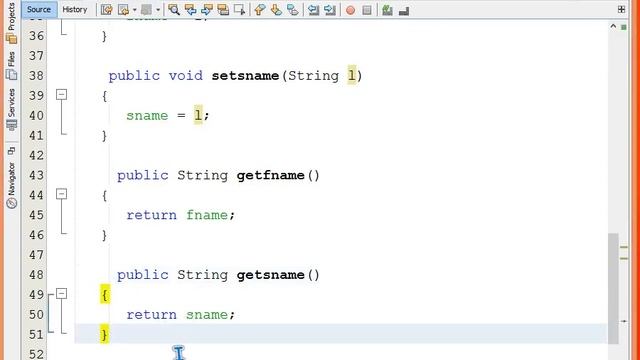The width and height of the screenshot is (640, 360).
Task: Collapse the setsname method fold on line 39
Action: click(61, 95)
